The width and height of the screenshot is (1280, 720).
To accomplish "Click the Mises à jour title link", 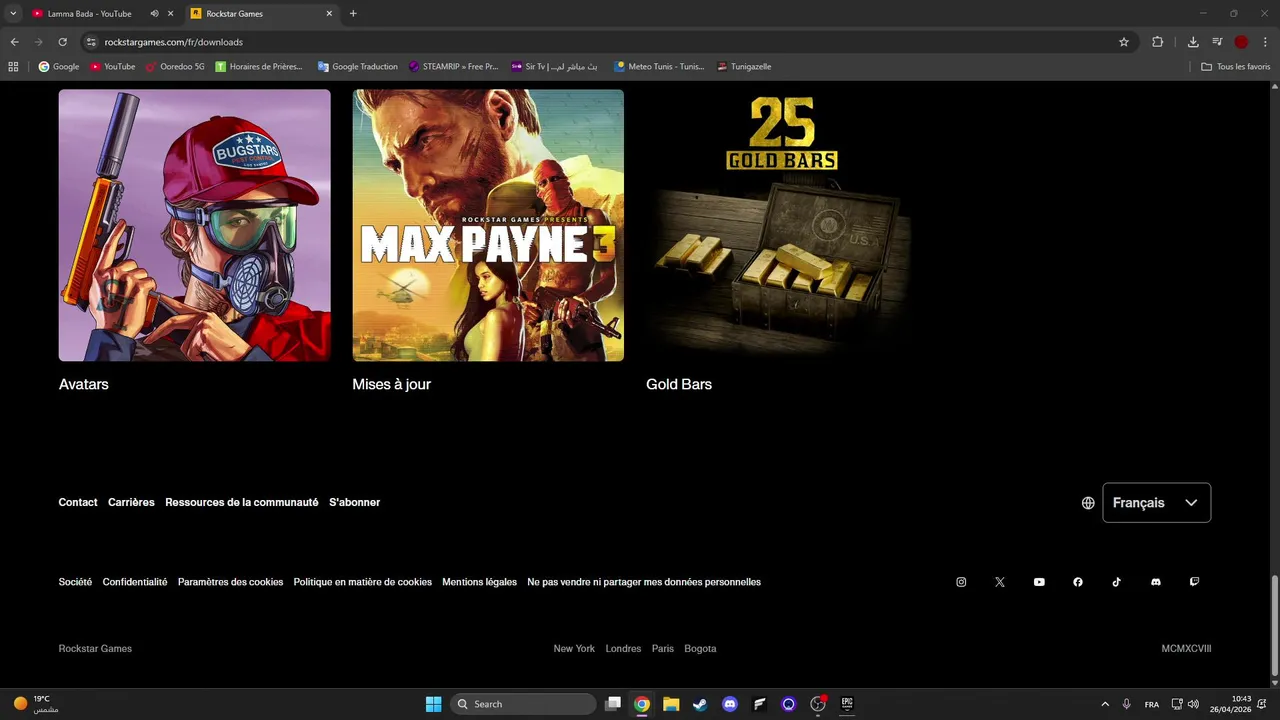I will pyautogui.click(x=392, y=385).
